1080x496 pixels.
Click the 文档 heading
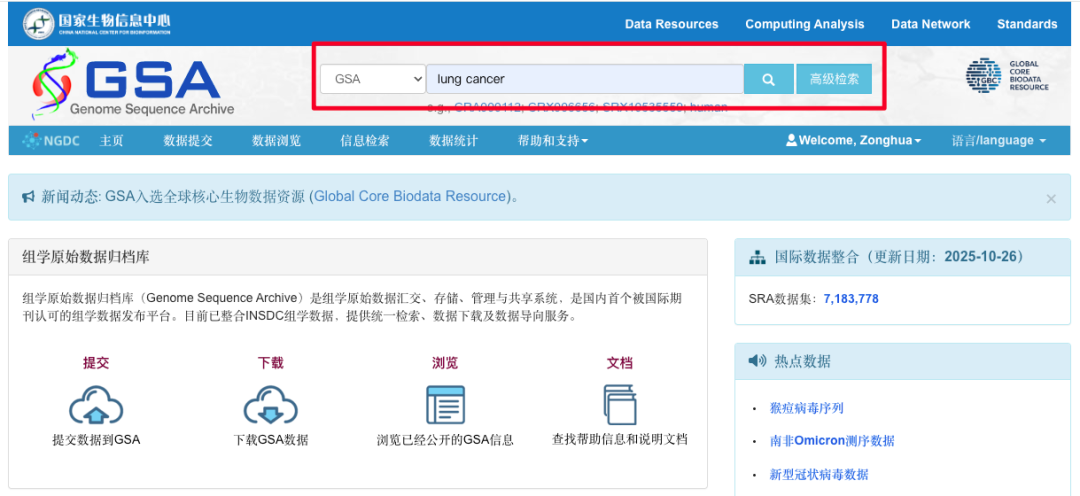619,363
